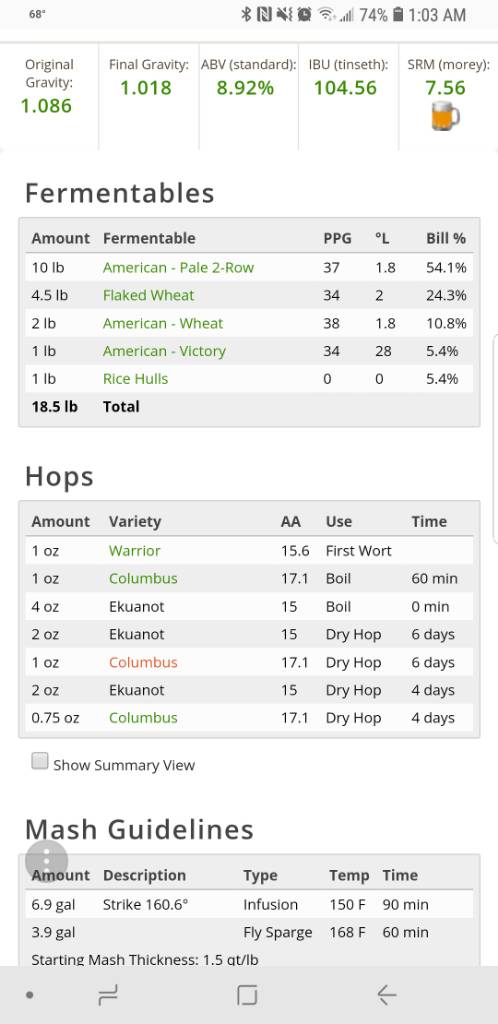Tap the beer mug SRM color icon

(x=445, y=117)
